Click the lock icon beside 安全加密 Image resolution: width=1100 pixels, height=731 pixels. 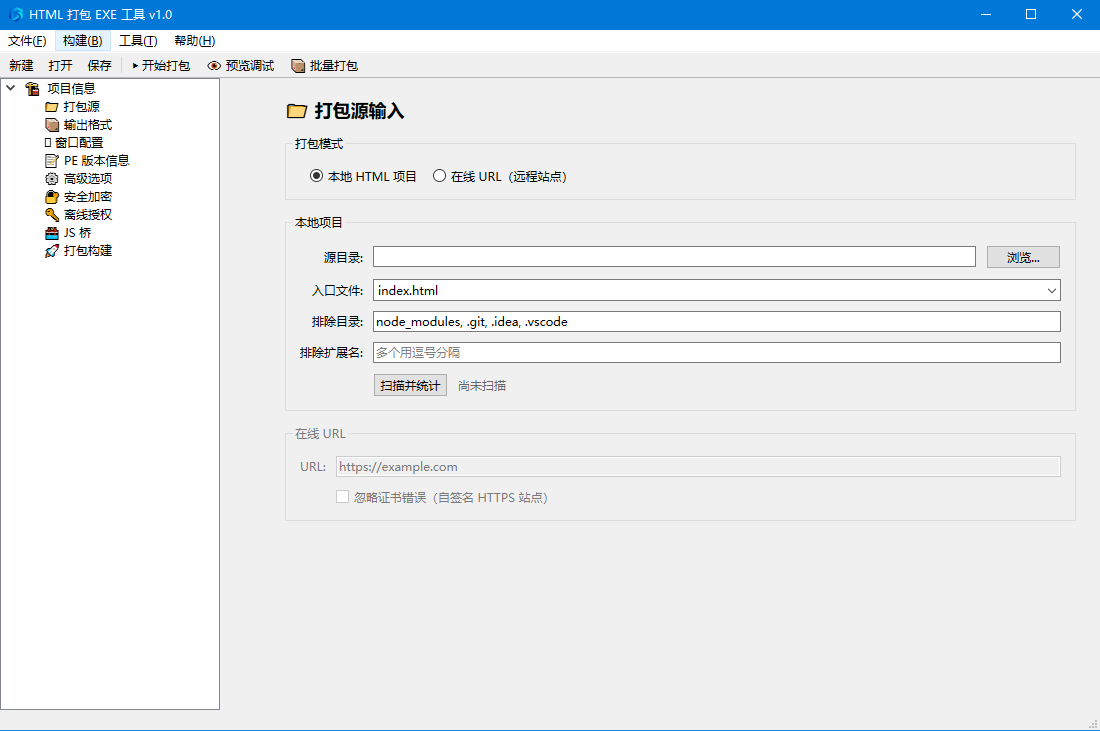click(x=51, y=197)
